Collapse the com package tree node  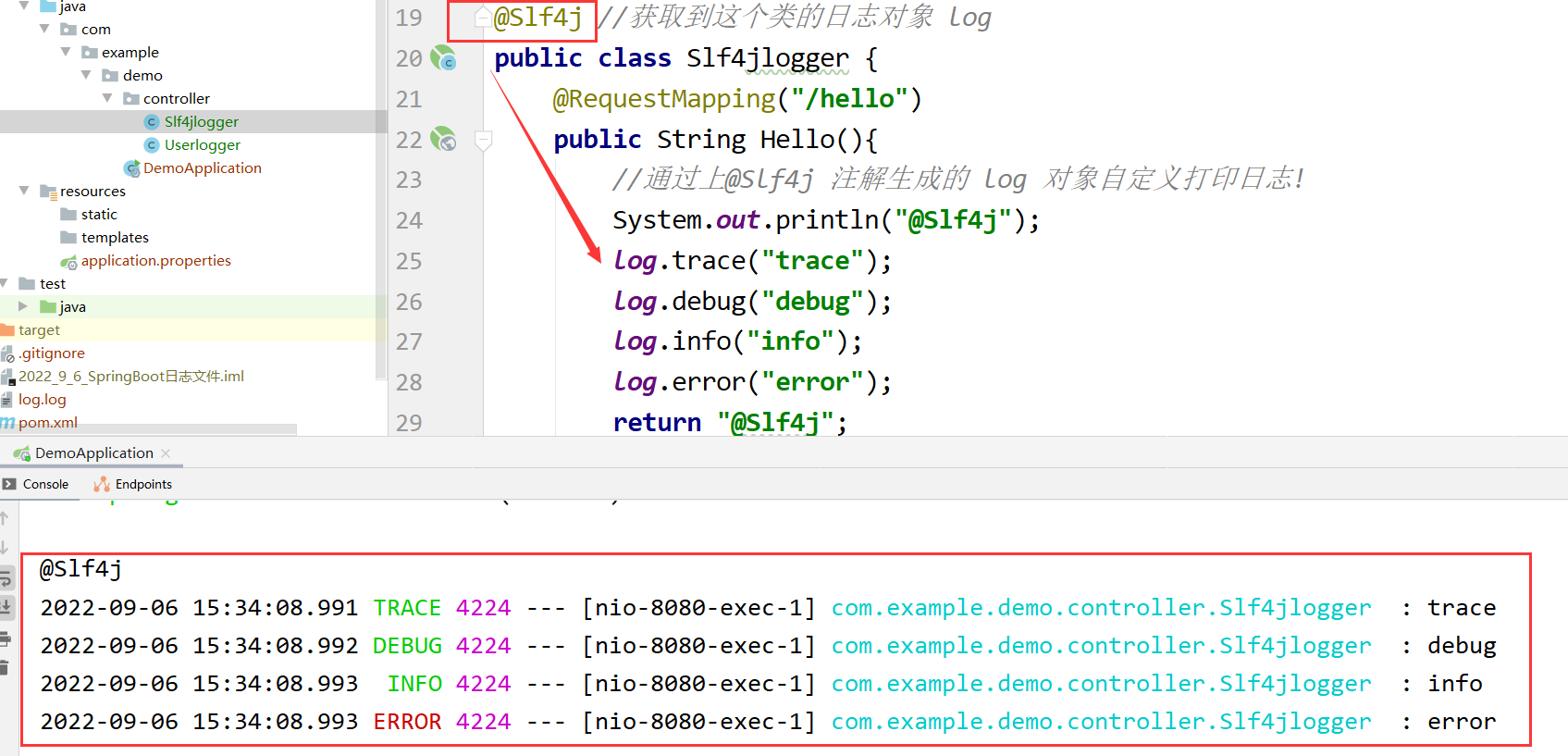point(45,29)
